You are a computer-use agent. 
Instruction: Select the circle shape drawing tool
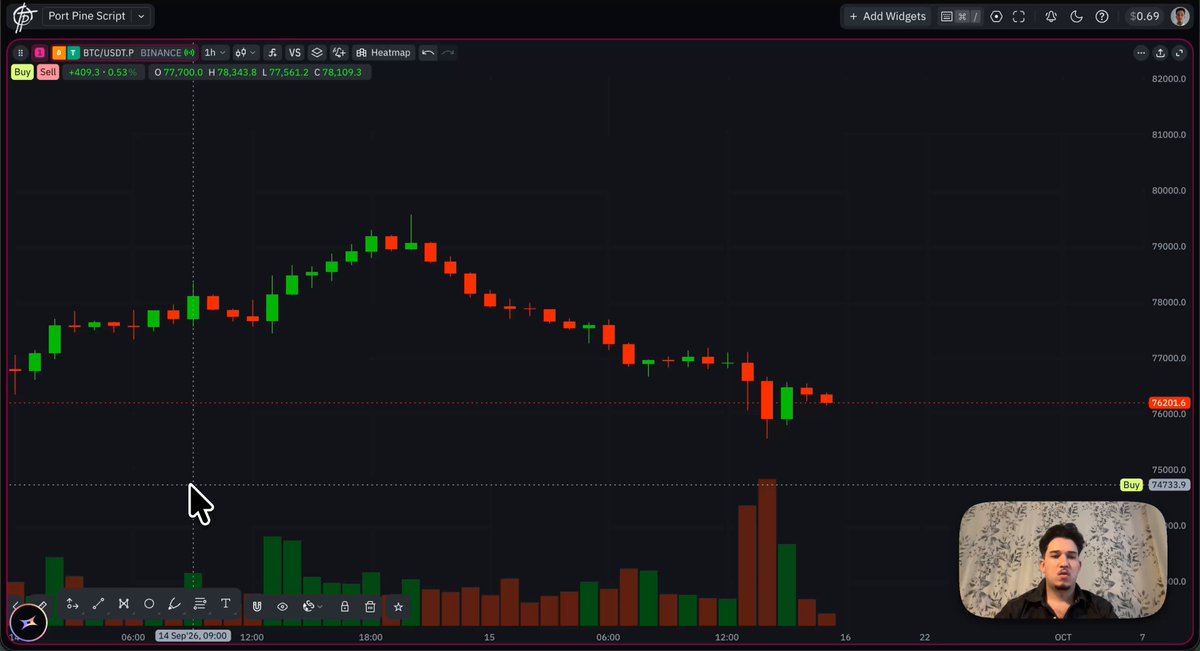[x=149, y=604]
